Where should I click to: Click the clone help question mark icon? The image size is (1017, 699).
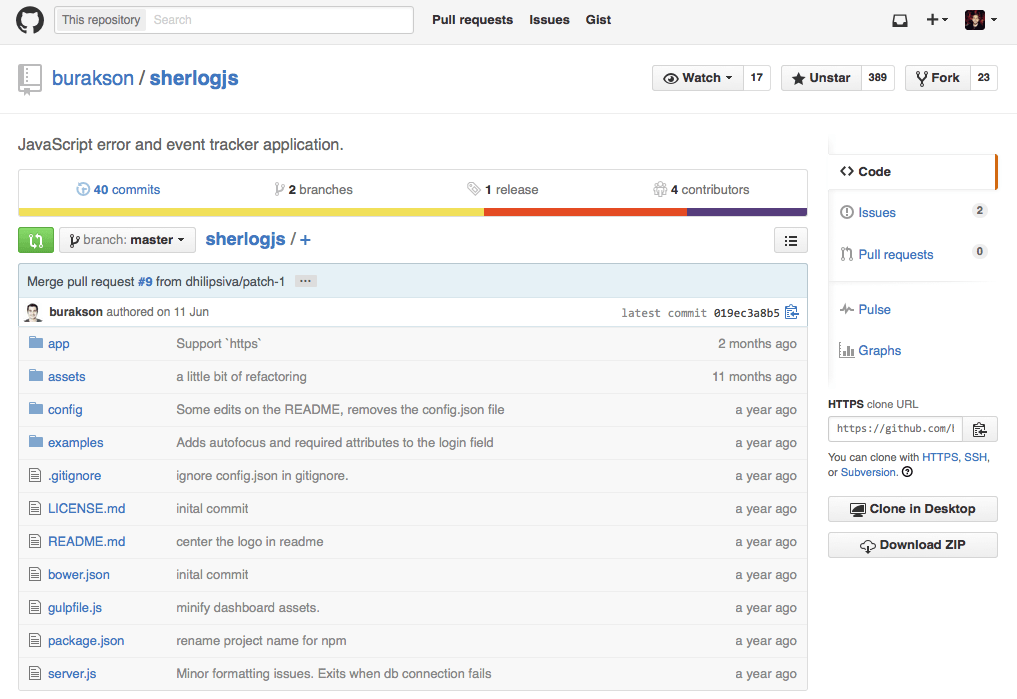907,472
